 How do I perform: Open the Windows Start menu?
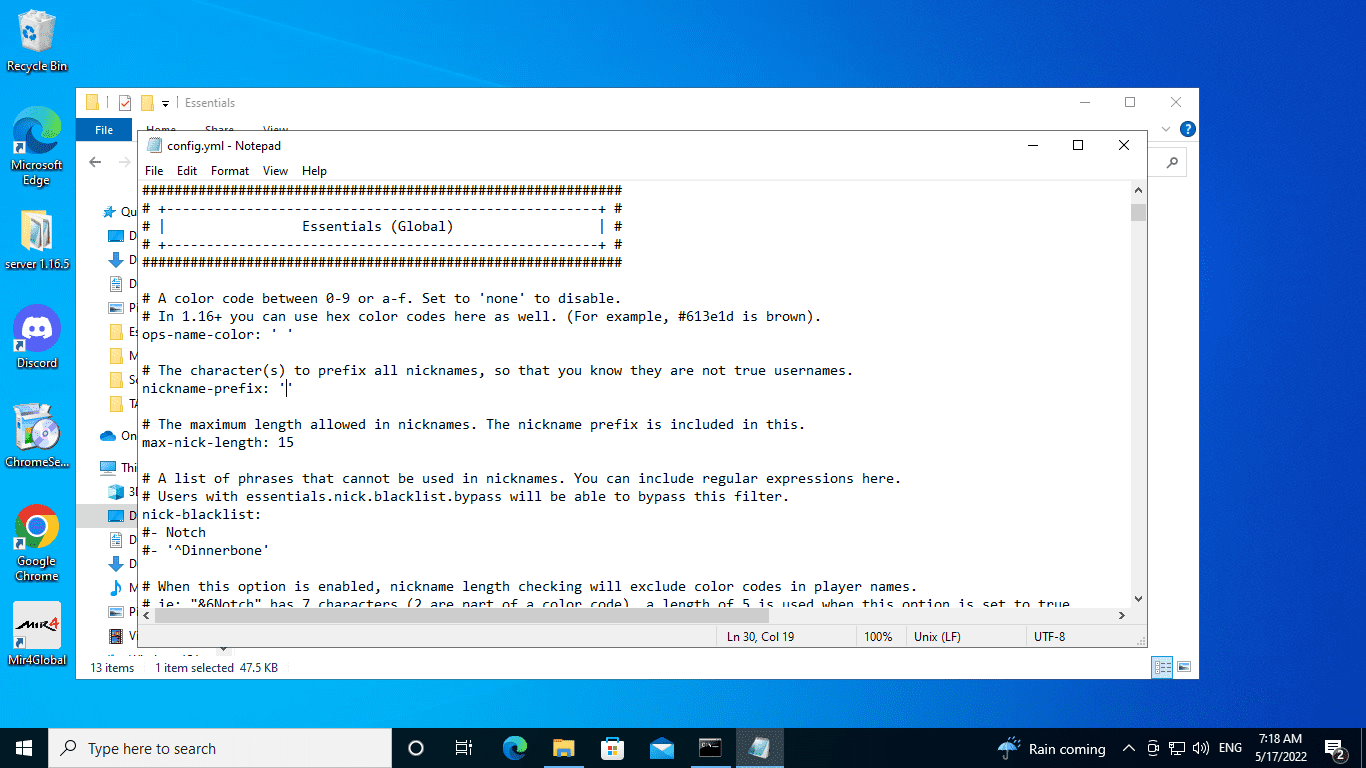pos(24,748)
